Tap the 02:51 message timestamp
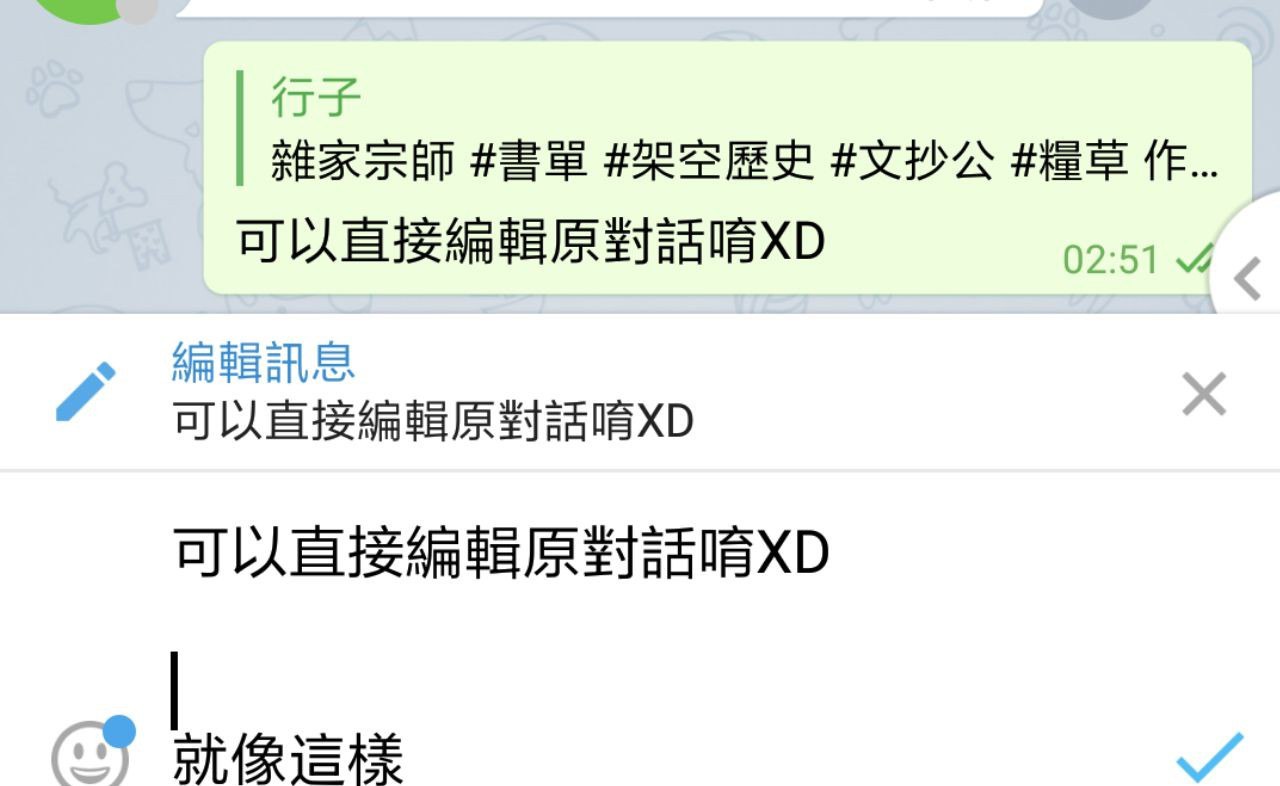This screenshot has height=786, width=1280. click(x=1110, y=260)
